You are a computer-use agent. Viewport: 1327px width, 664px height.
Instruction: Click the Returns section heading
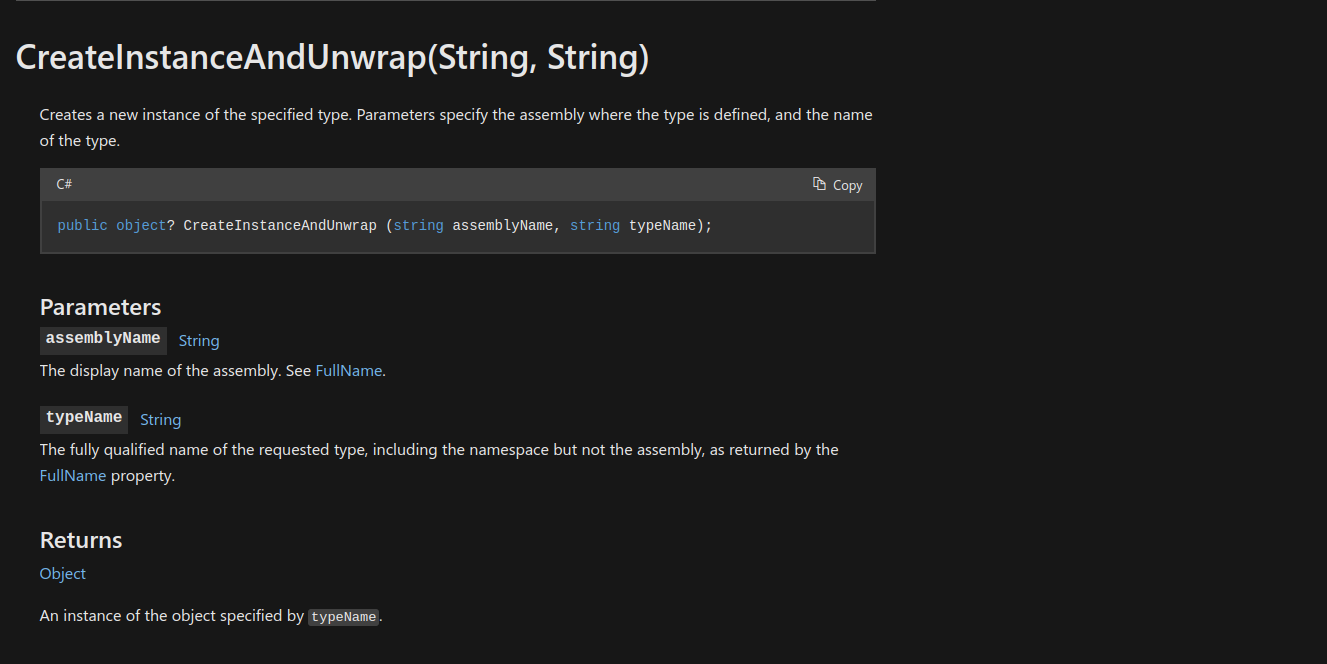click(81, 540)
